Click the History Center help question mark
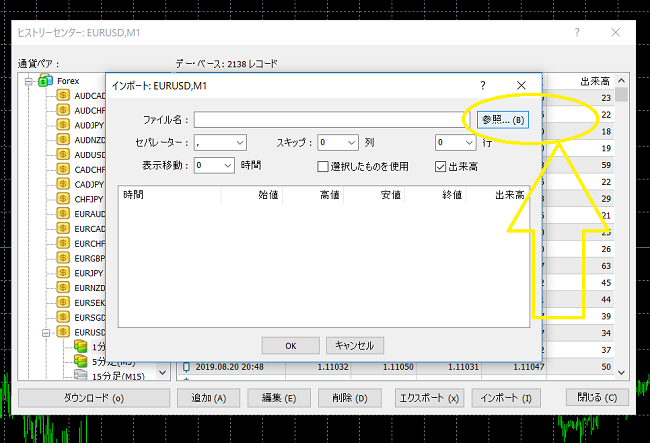 tap(577, 33)
